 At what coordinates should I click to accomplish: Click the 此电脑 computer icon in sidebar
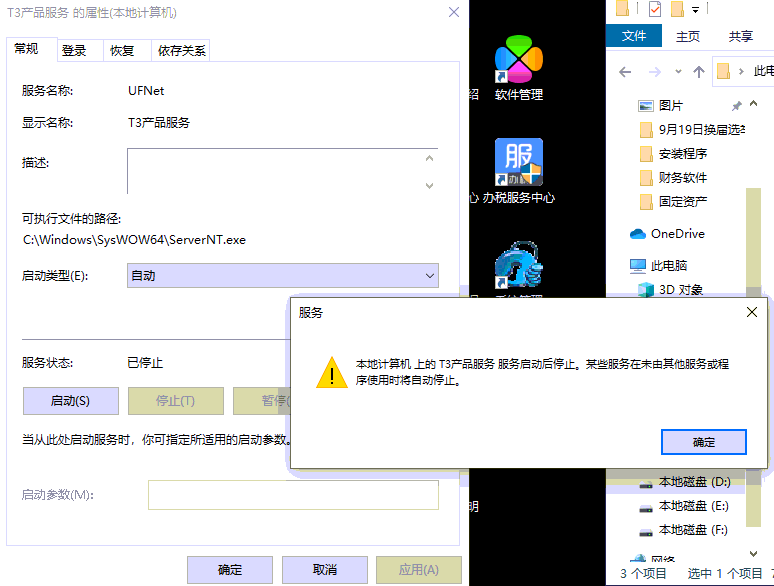[638, 266]
